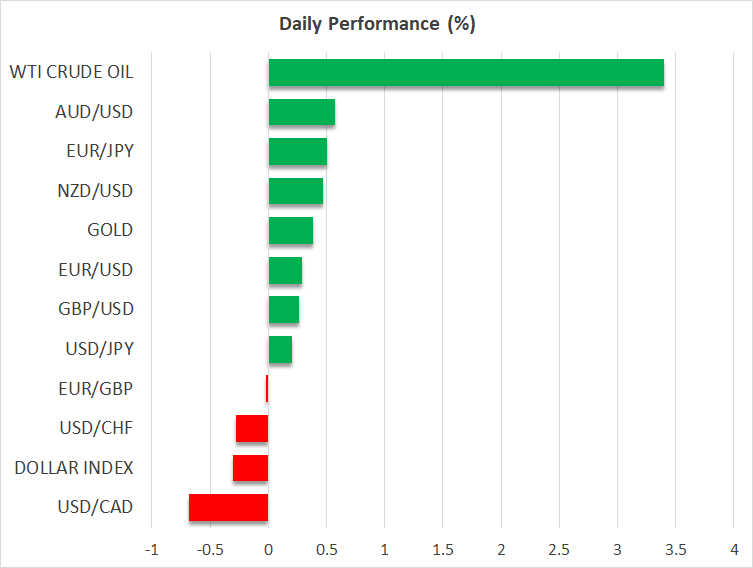753x568 pixels.
Task: Click the green AUD/USD bar
Action: pos(301,112)
